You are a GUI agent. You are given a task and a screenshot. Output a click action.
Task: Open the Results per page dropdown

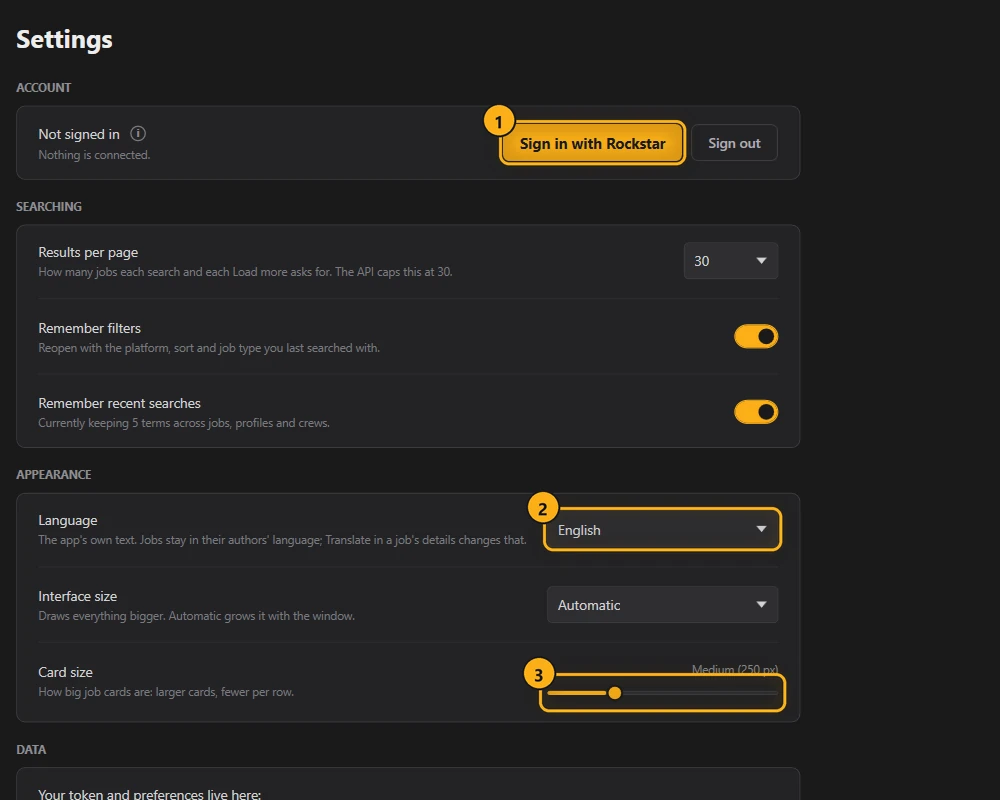[x=731, y=261]
